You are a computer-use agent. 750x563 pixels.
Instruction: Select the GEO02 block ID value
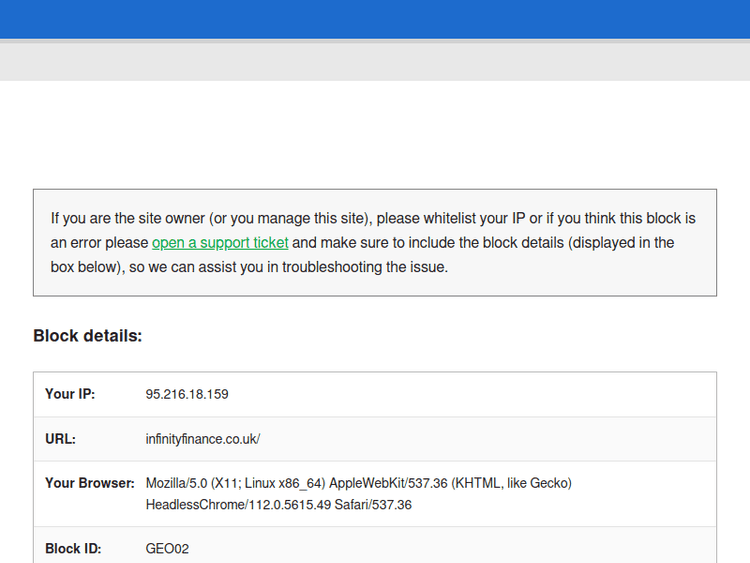[x=167, y=549]
